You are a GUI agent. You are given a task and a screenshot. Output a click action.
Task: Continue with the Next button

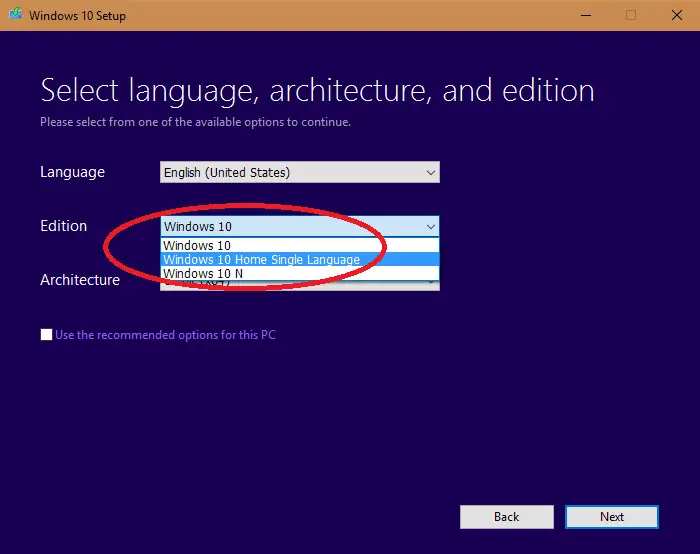pyautogui.click(x=612, y=517)
